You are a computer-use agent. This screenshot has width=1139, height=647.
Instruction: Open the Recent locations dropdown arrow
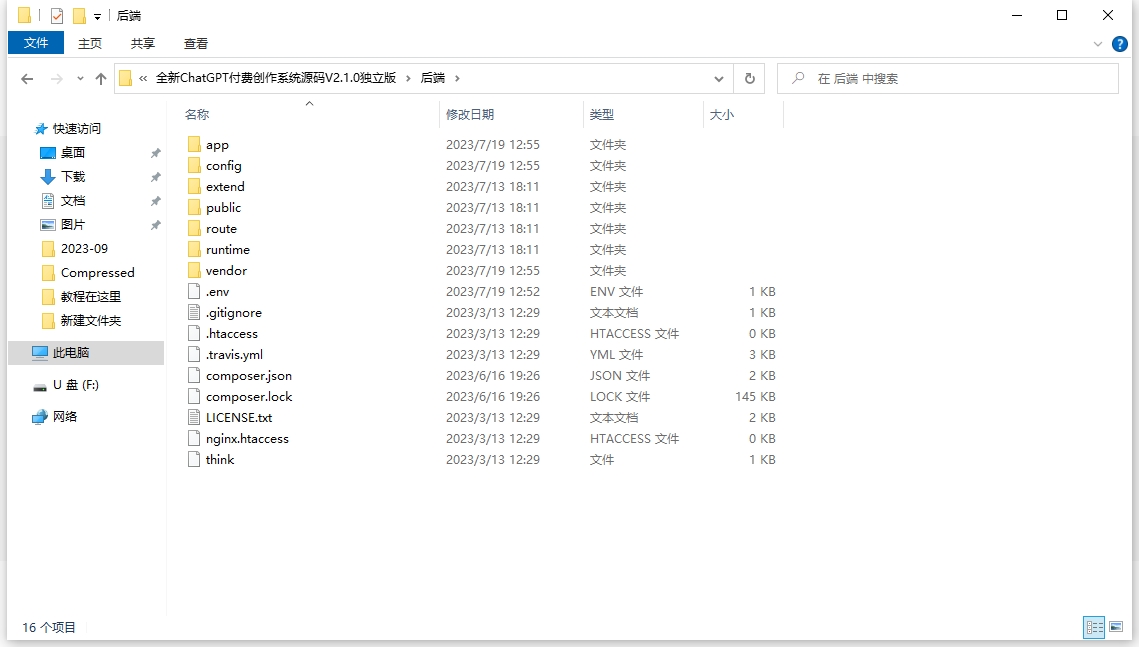click(x=80, y=79)
